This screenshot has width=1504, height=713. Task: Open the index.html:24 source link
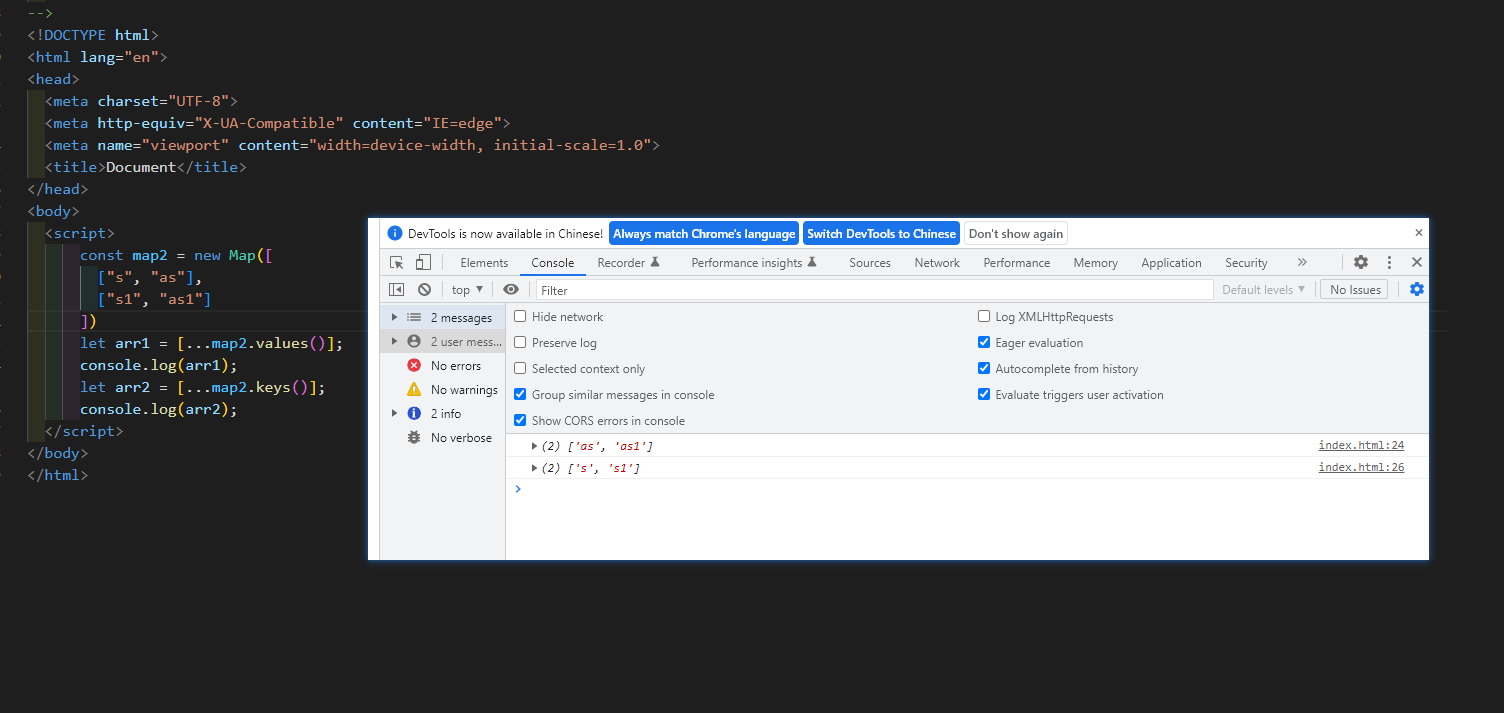pyautogui.click(x=1361, y=446)
